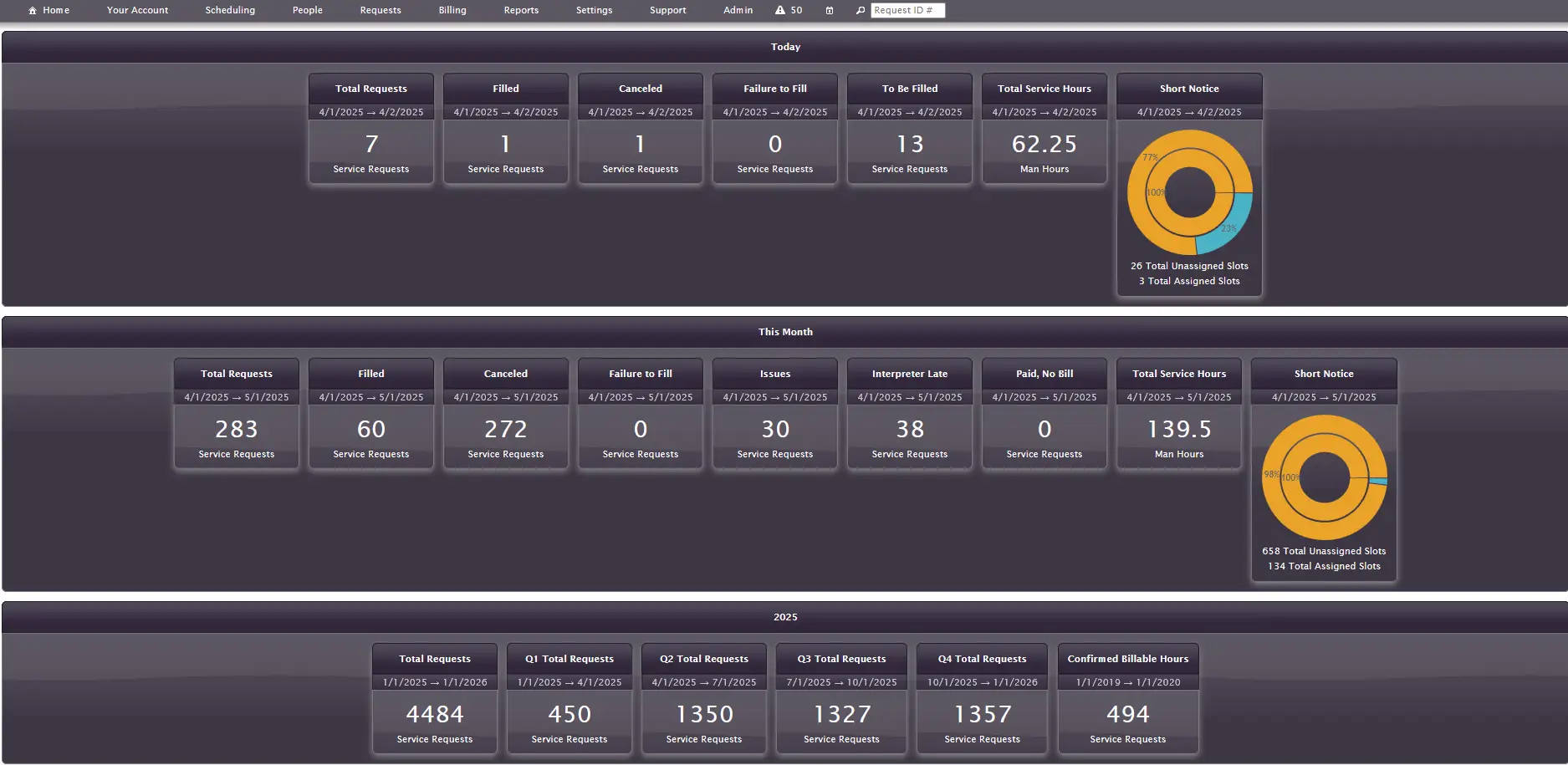
Task: Click into the Request ID # field
Action: [x=907, y=11]
